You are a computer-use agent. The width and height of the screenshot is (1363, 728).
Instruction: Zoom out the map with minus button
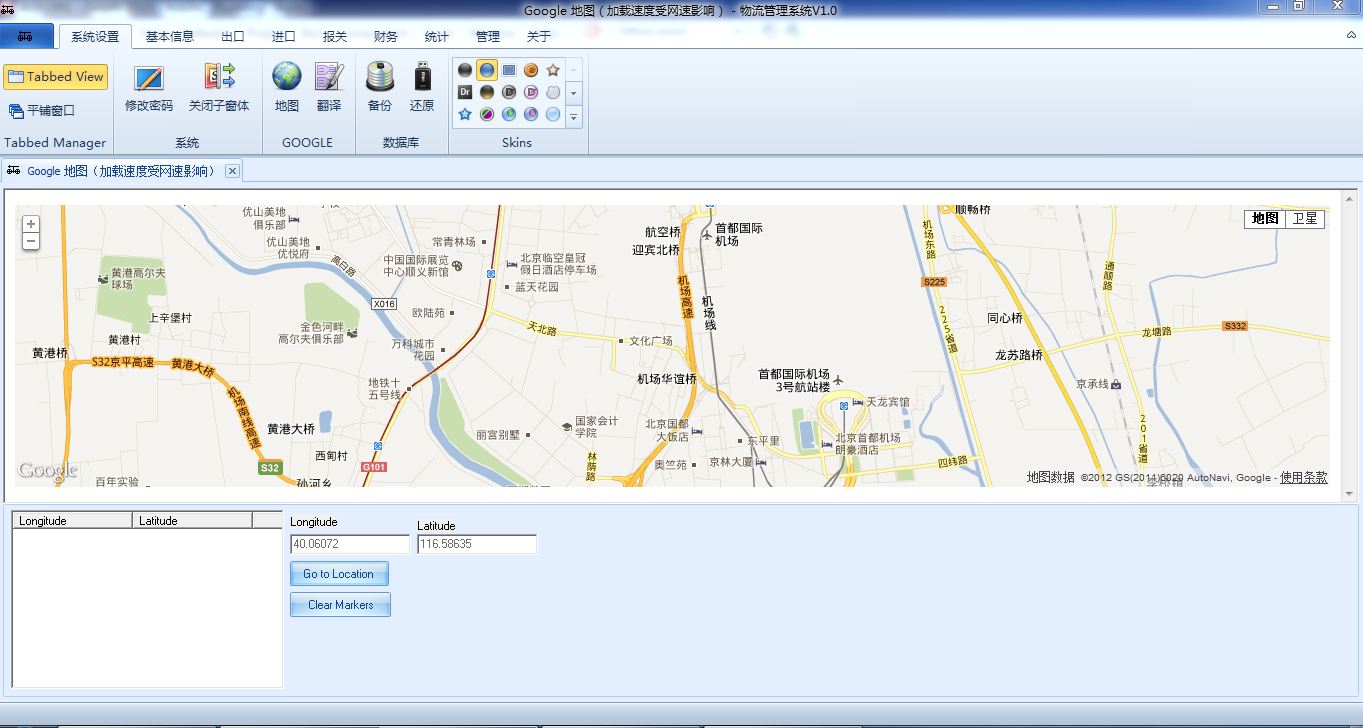[31, 241]
